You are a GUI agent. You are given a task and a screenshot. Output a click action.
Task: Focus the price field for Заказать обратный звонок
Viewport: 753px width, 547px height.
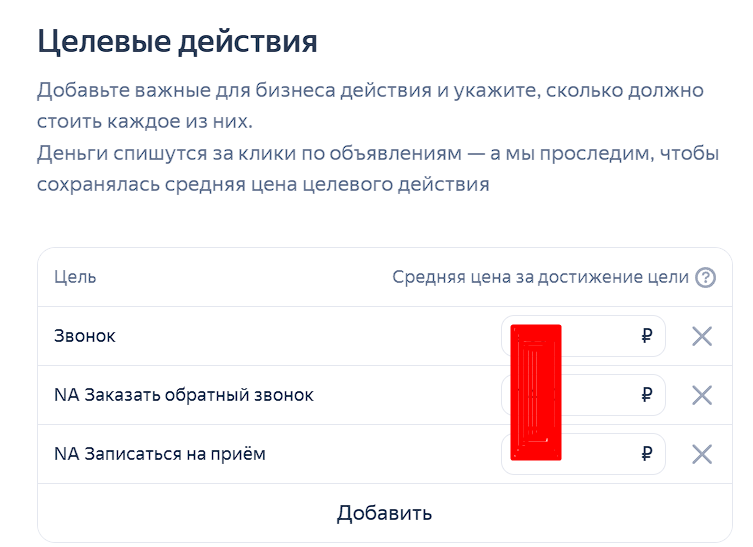tap(583, 395)
